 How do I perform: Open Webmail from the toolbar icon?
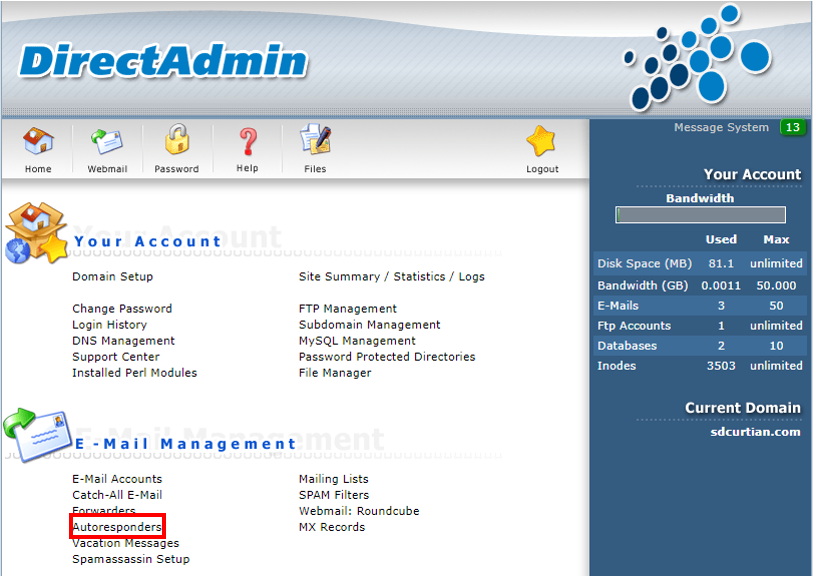click(x=107, y=142)
